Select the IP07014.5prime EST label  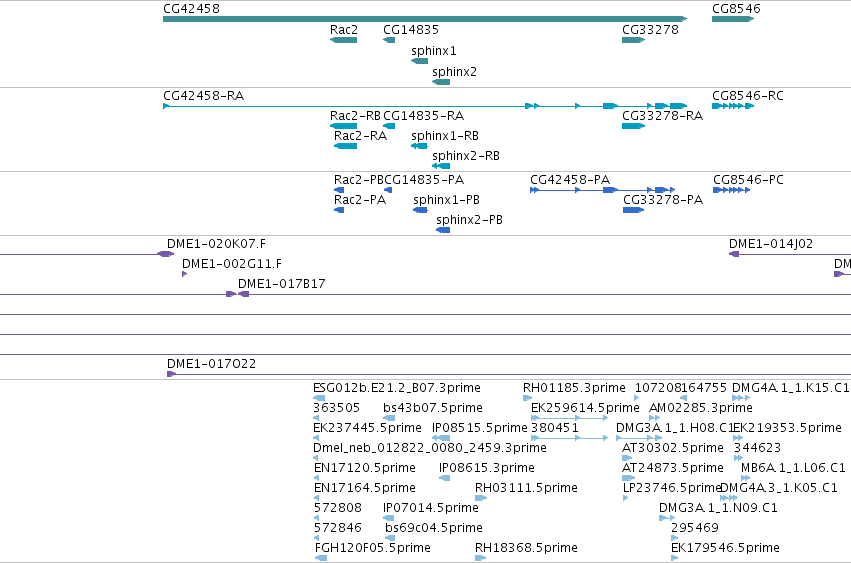(x=431, y=508)
